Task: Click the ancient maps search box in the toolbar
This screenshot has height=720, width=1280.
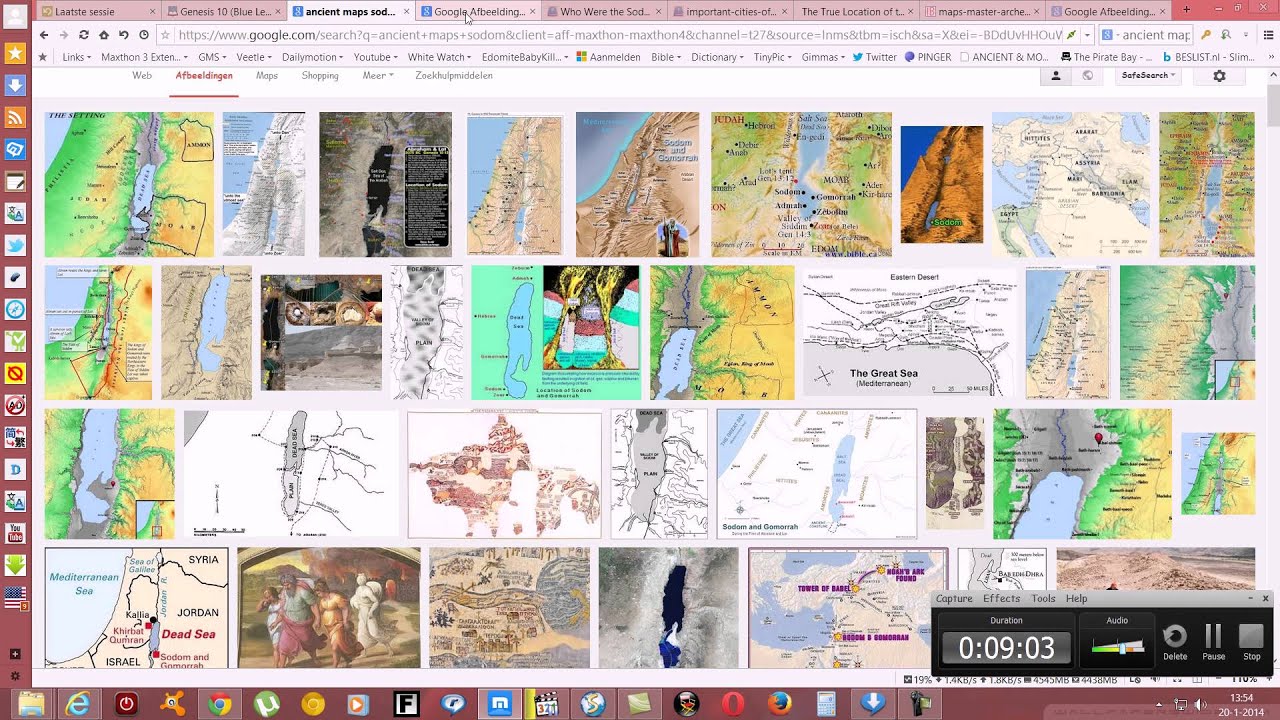Action: 1147,35
